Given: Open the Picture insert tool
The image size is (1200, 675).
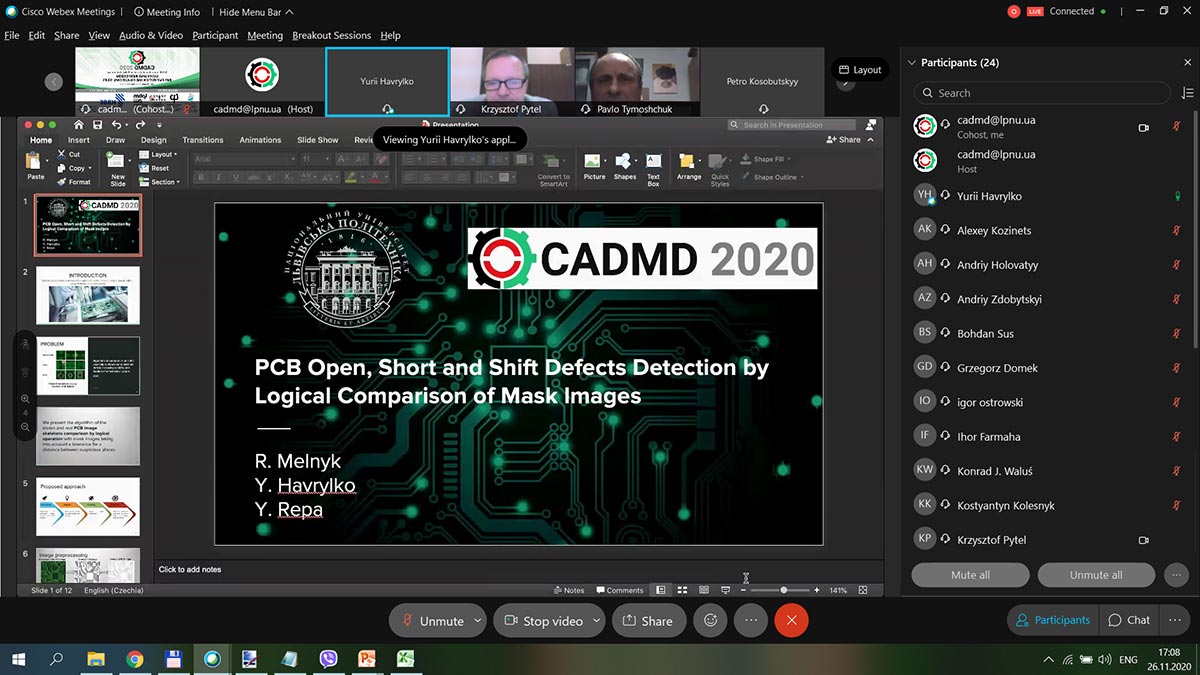Looking at the screenshot, I should 594,166.
